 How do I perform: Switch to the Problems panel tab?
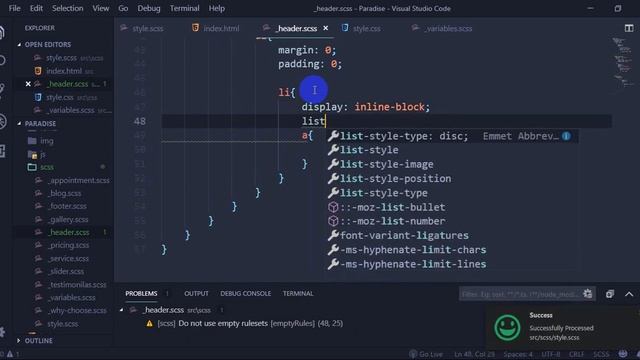141,293
